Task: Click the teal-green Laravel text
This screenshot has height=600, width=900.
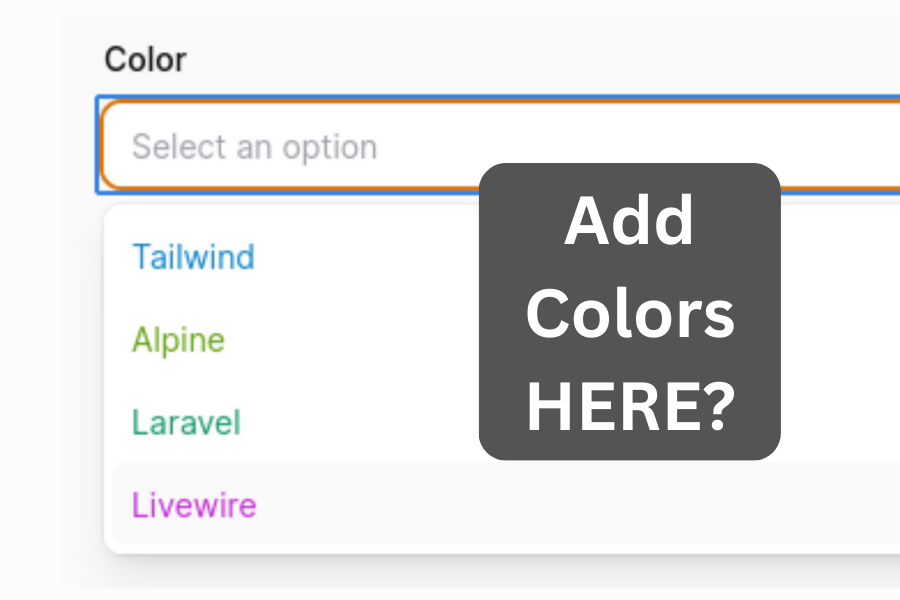Action: point(186,422)
